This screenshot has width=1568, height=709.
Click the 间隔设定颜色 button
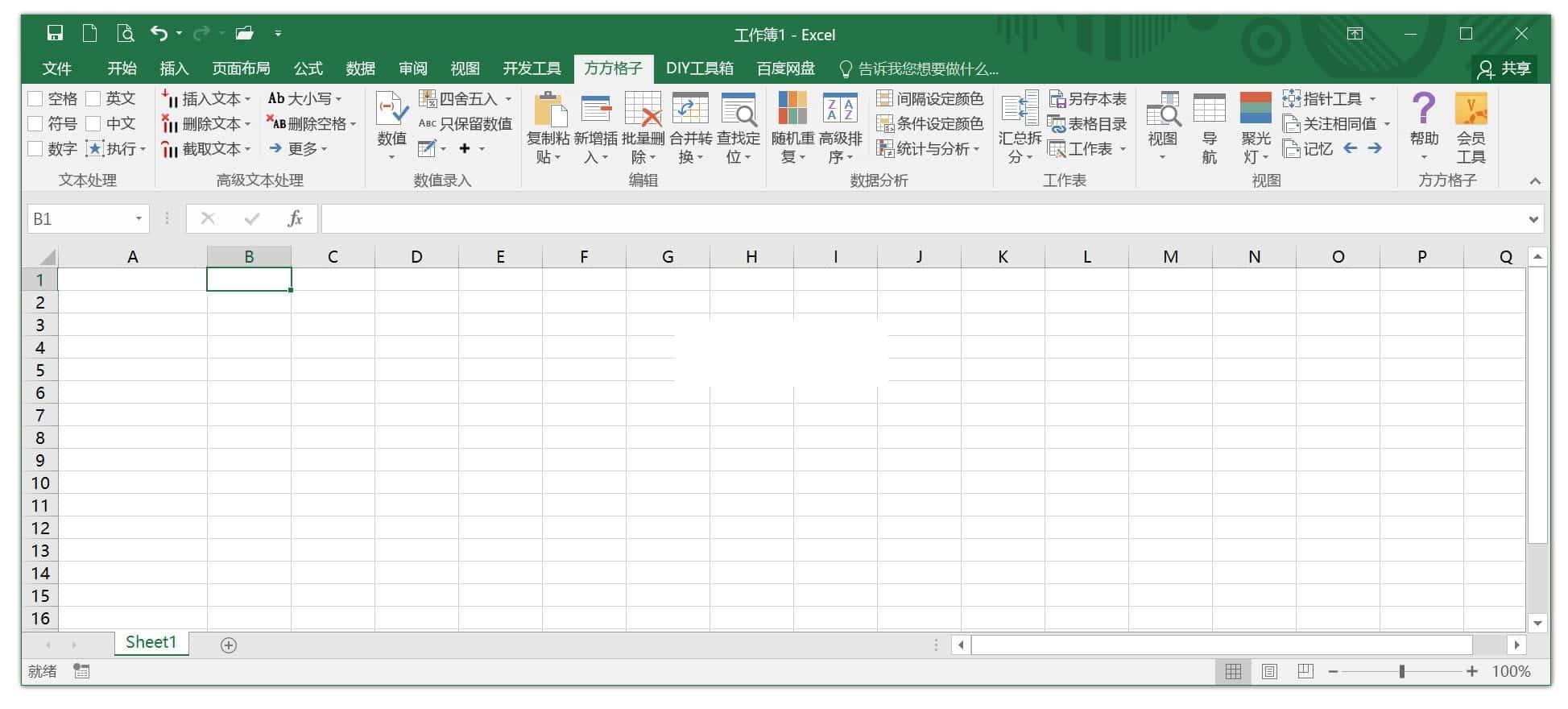(929, 99)
